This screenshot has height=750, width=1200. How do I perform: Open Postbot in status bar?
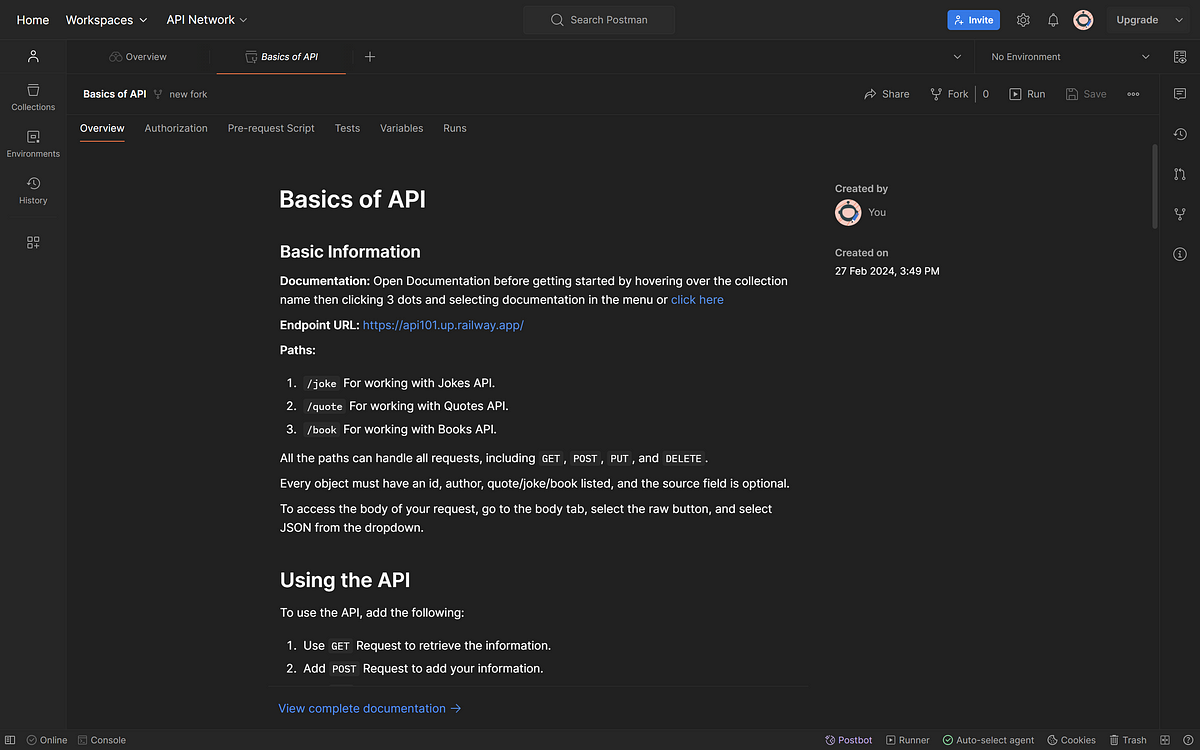[848, 740]
